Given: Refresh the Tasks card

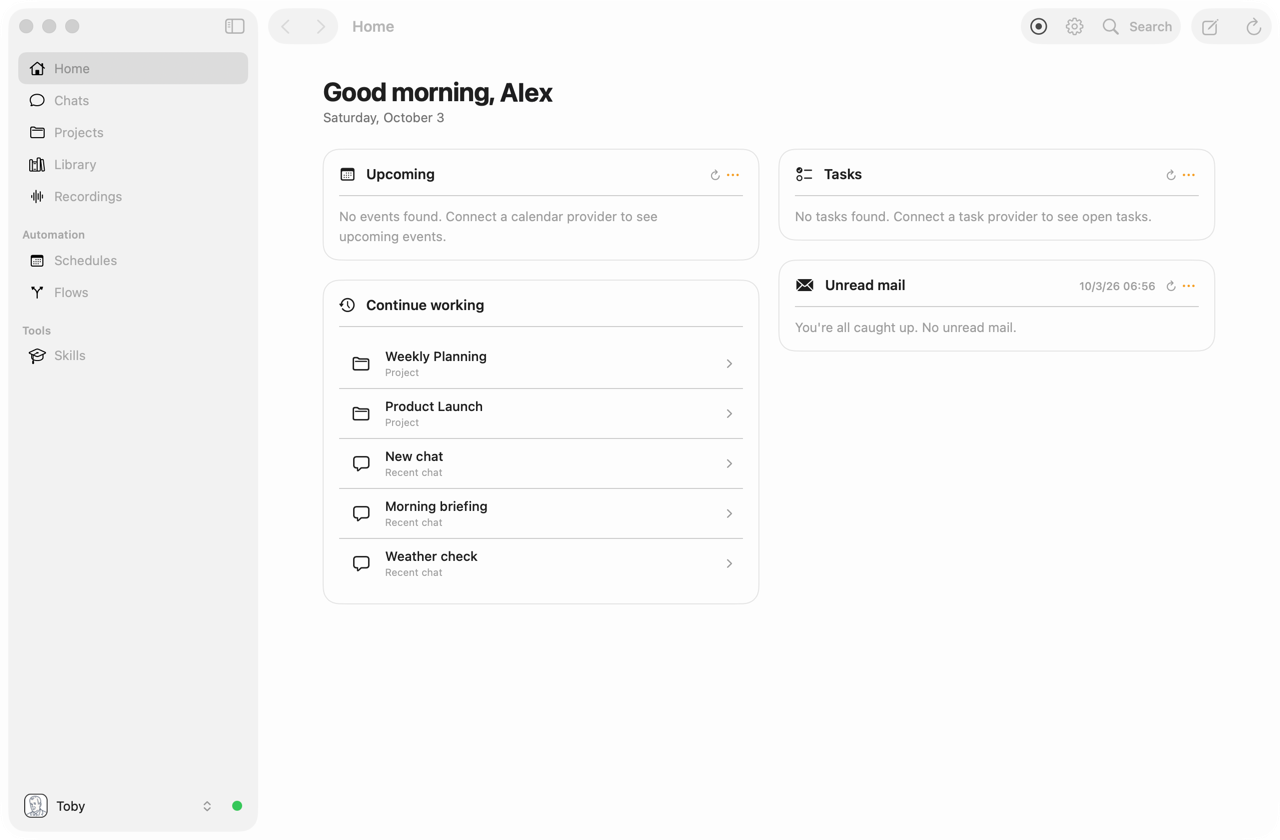Looking at the screenshot, I should click(x=1171, y=175).
